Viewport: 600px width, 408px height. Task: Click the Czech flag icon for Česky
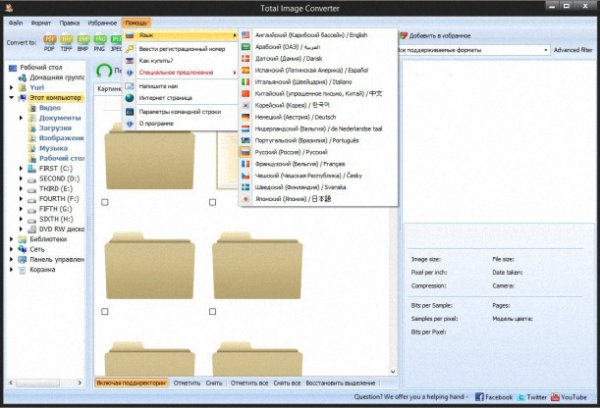click(246, 176)
